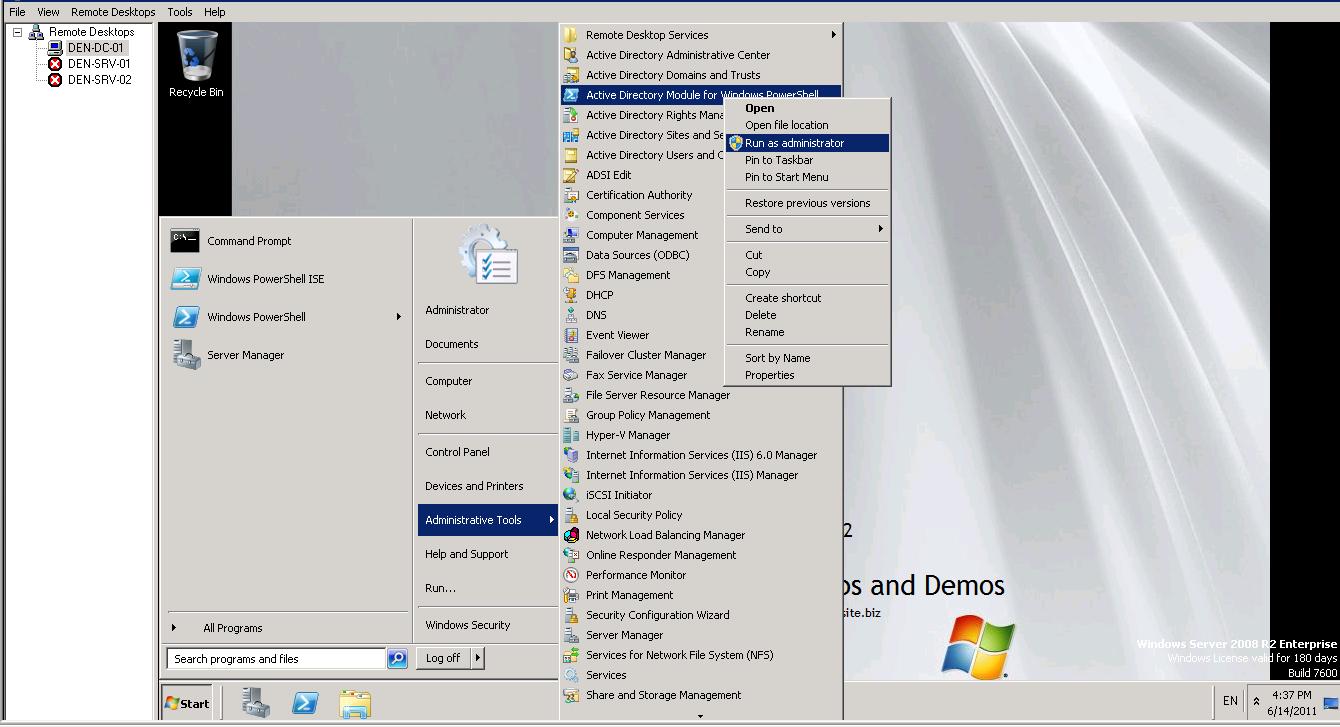Open Control Panel link in Start menu
Viewport: 1340px width, 727px height.
pos(457,452)
